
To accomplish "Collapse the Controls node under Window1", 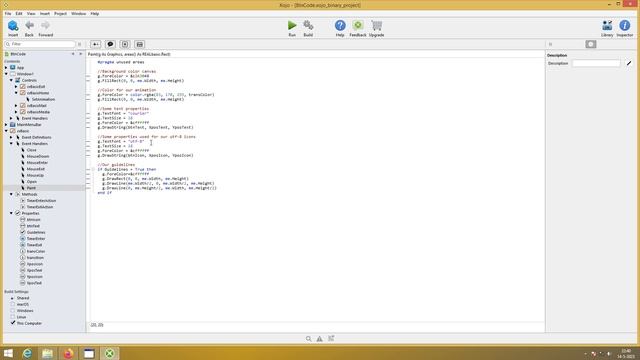I will coord(11,80).
